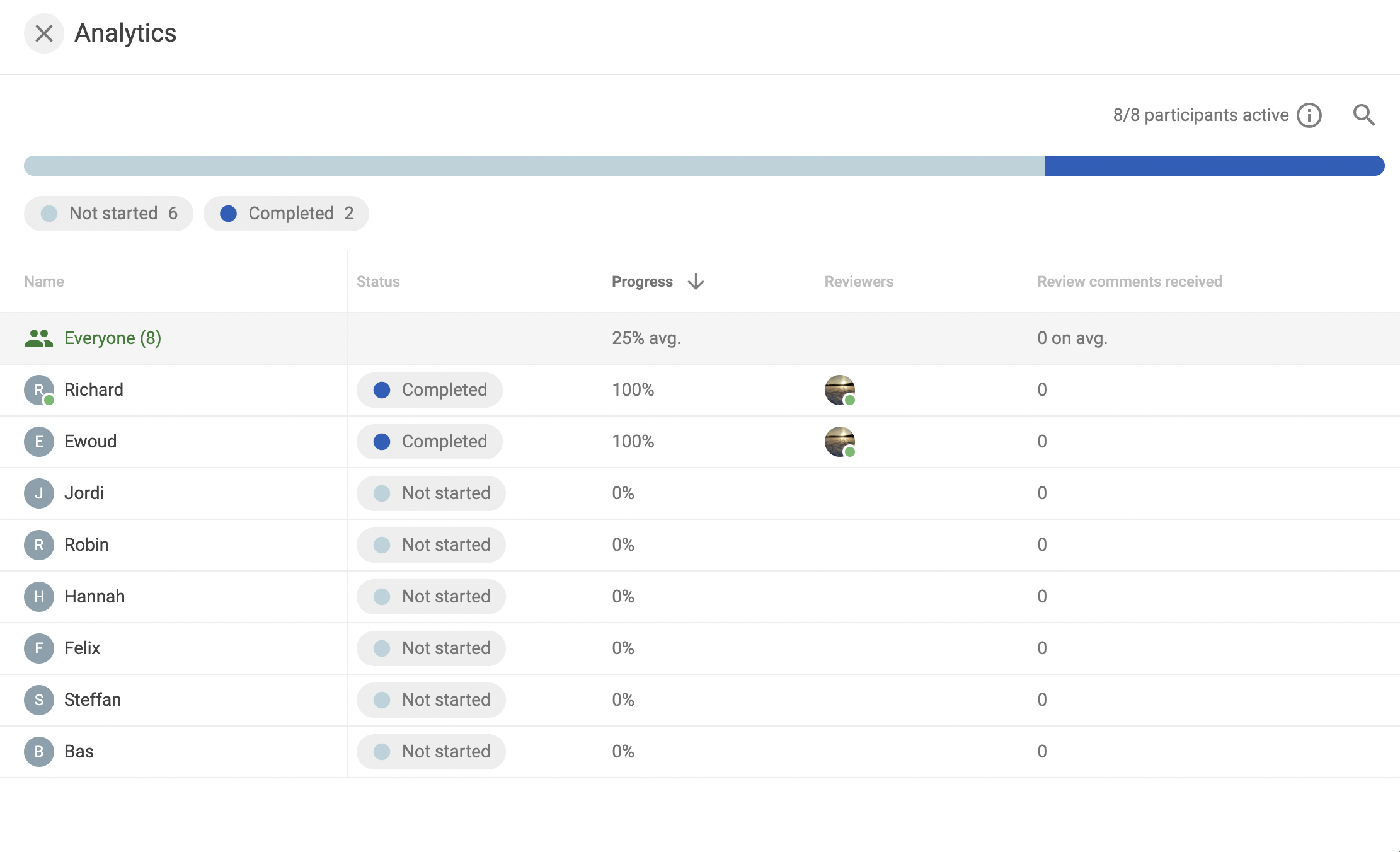Click the 25% avg. progress value
Viewport: 1400px width, 852px height.
646,338
